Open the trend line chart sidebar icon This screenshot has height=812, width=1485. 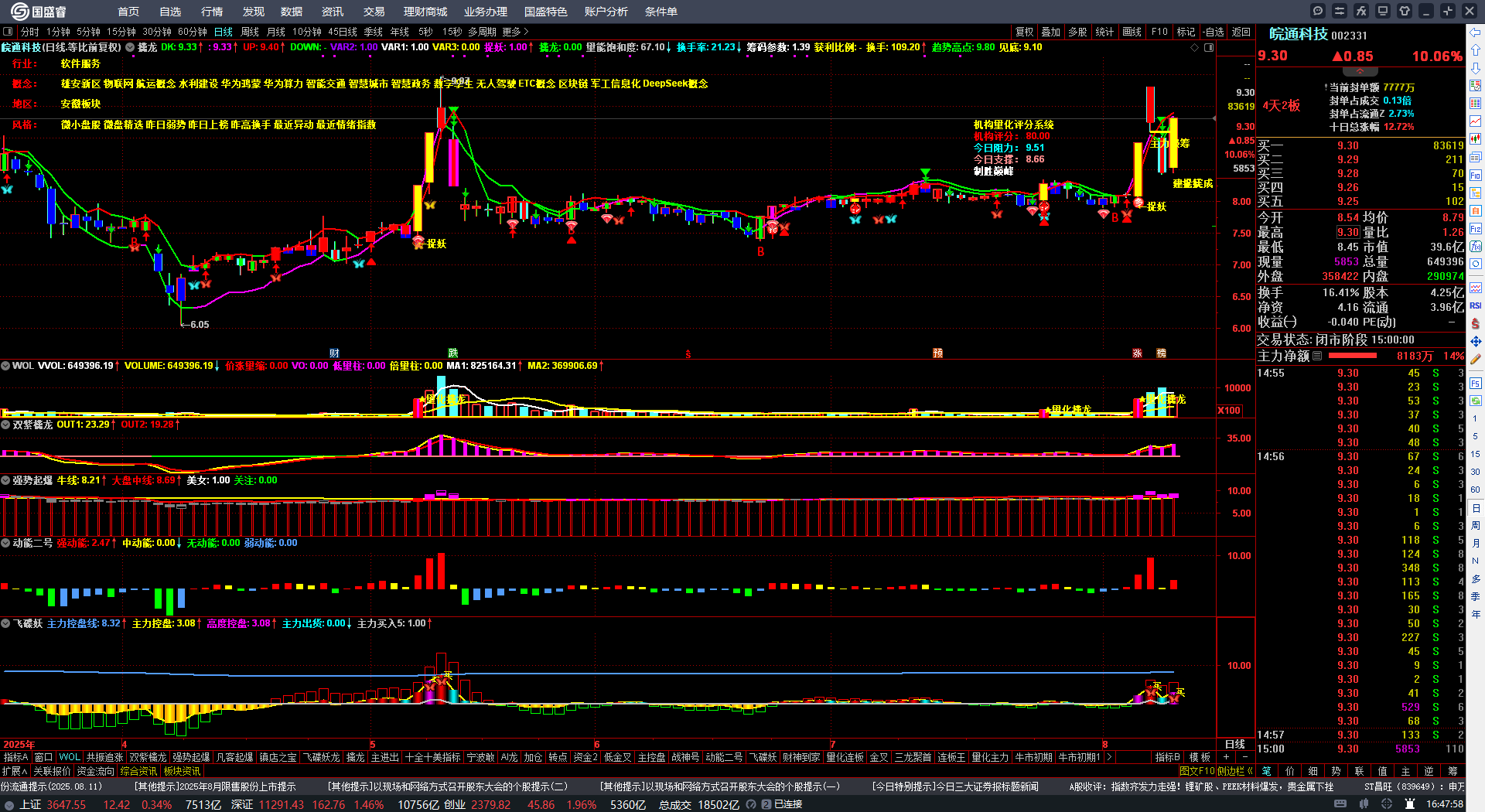[x=1476, y=121]
